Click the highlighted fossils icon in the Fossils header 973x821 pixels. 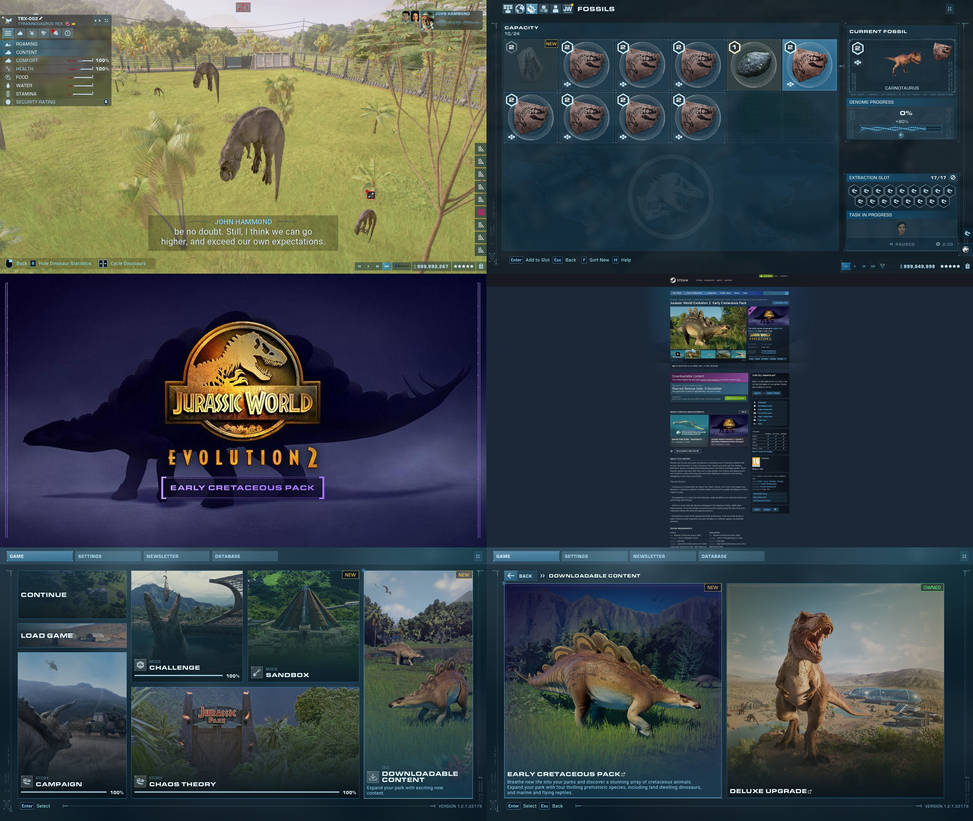click(x=531, y=9)
